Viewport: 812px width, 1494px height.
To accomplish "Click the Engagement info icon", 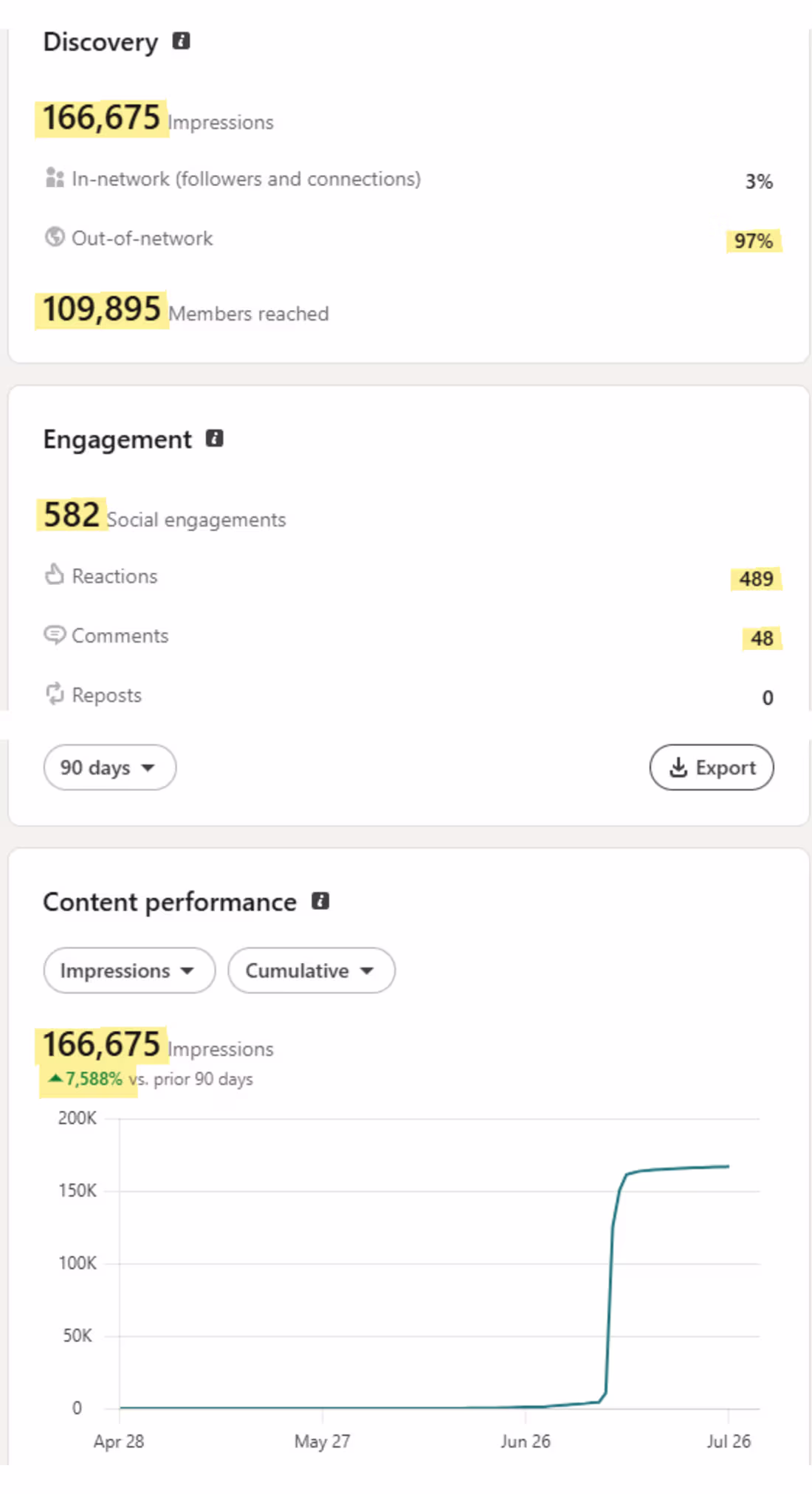I will (214, 438).
